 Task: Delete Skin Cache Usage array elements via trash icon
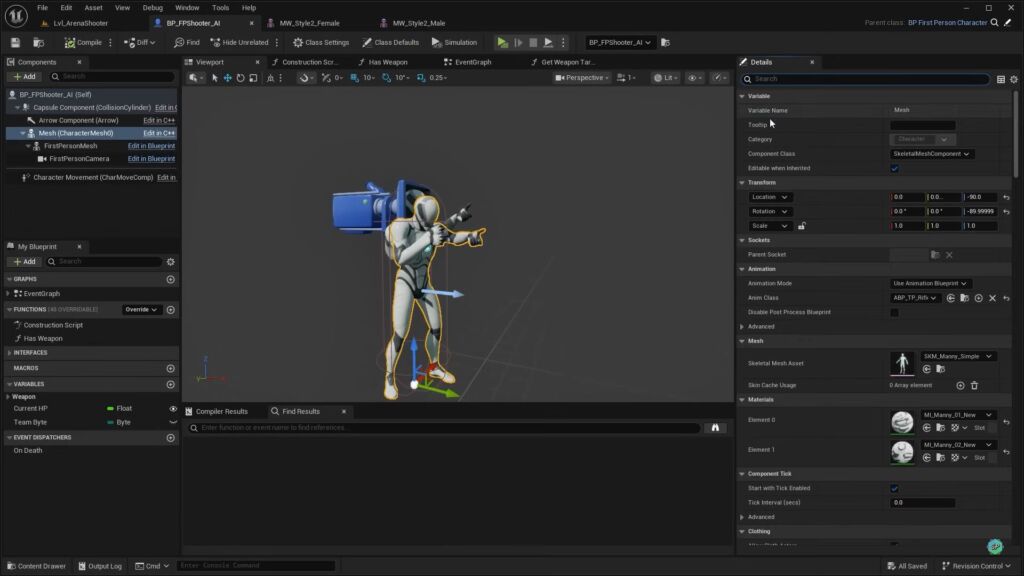coord(975,385)
